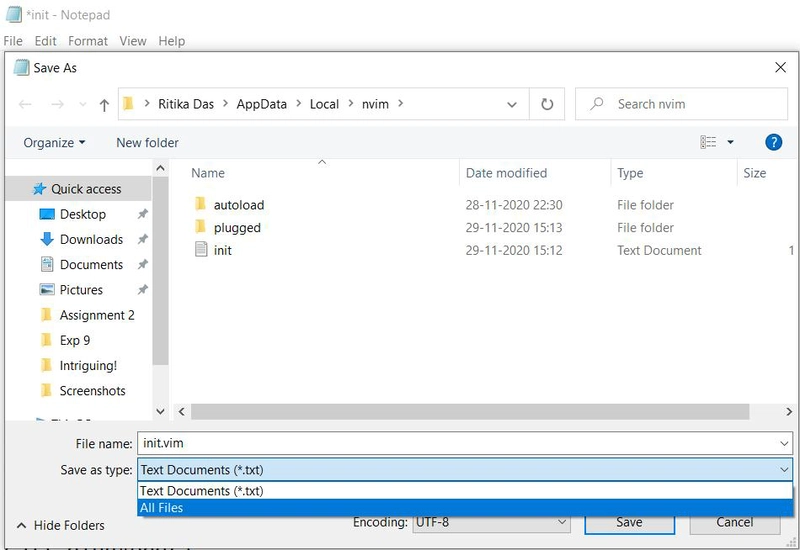Navigate to Ritika Das in breadcrumb
The height and width of the screenshot is (550, 800).
pyautogui.click(x=186, y=104)
